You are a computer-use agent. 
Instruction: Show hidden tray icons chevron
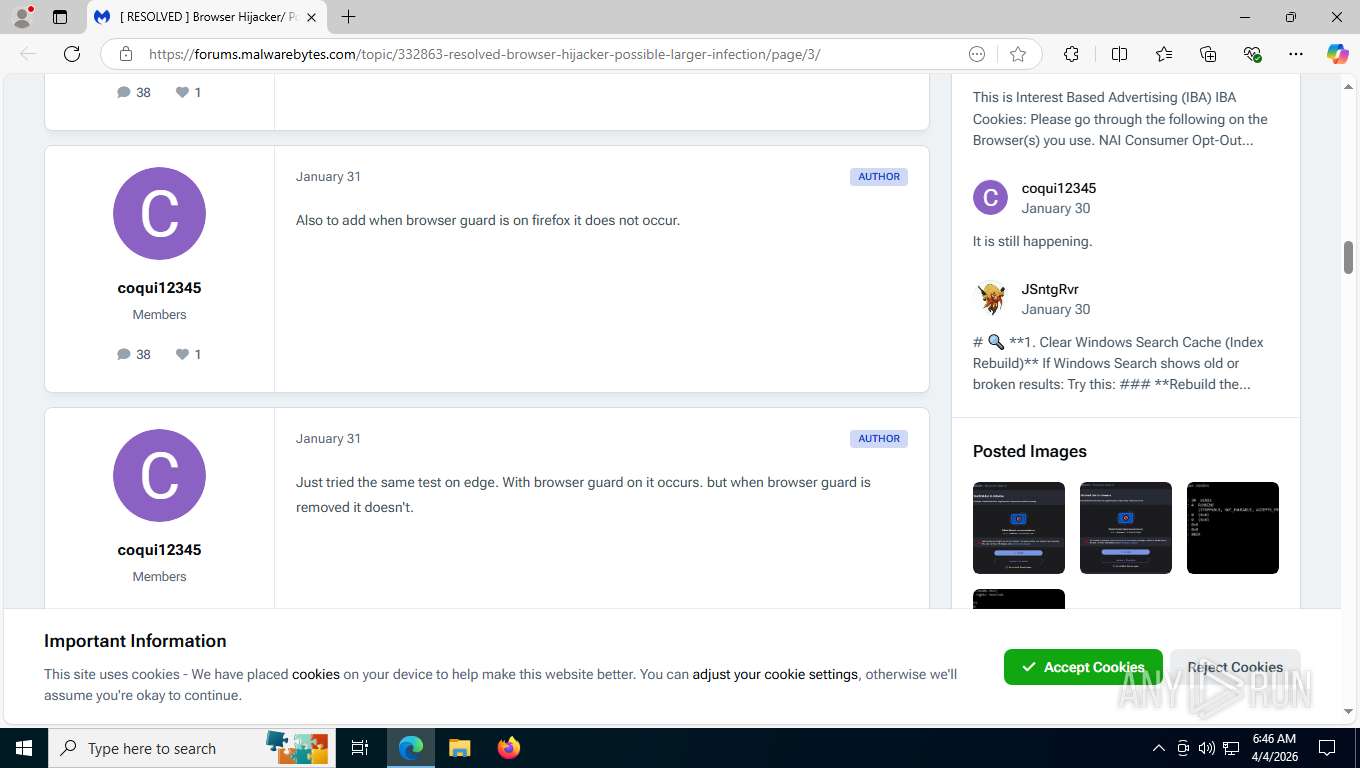click(x=1159, y=748)
